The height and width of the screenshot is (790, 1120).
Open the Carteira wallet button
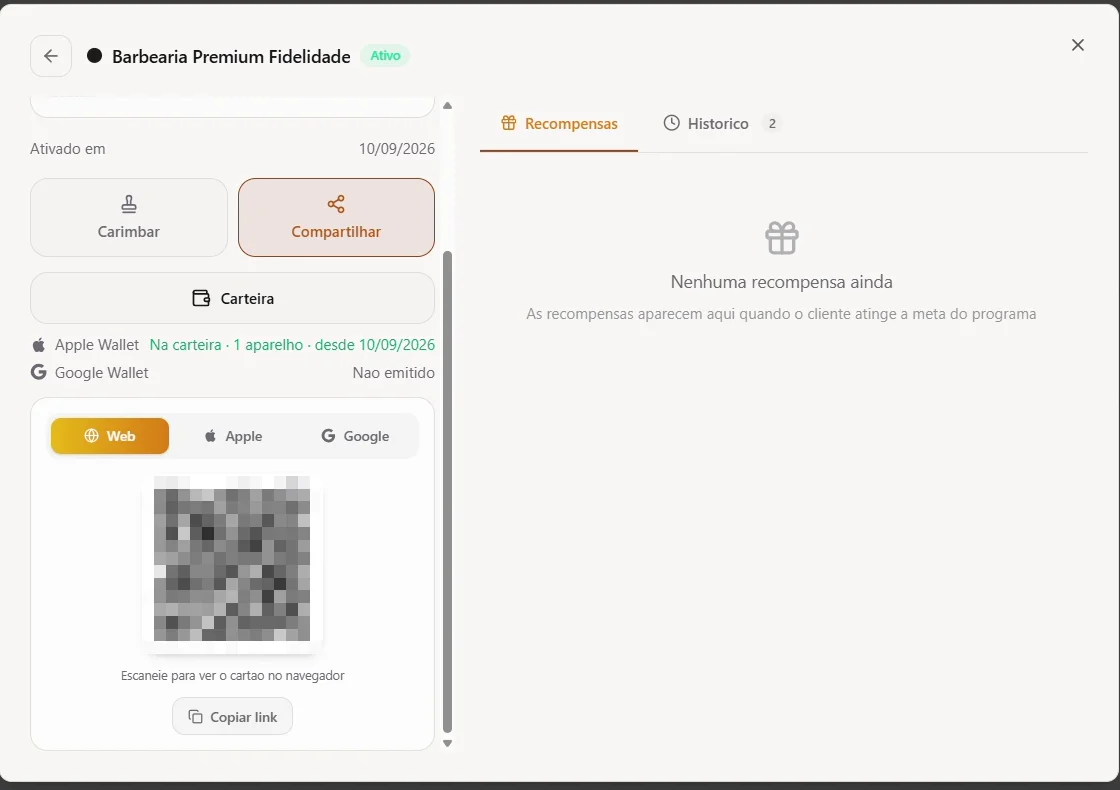(232, 298)
